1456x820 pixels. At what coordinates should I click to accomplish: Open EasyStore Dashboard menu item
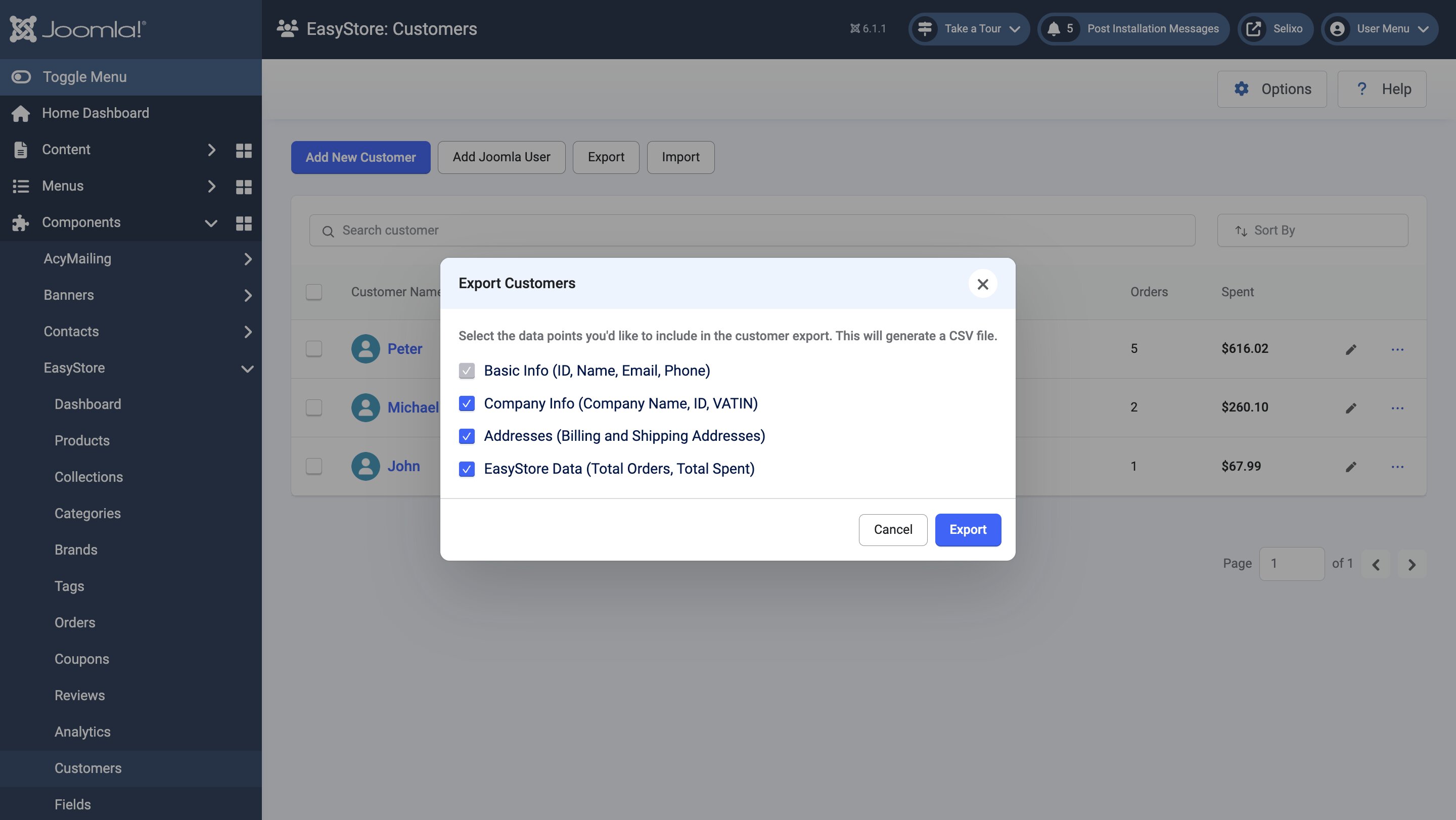pos(87,404)
